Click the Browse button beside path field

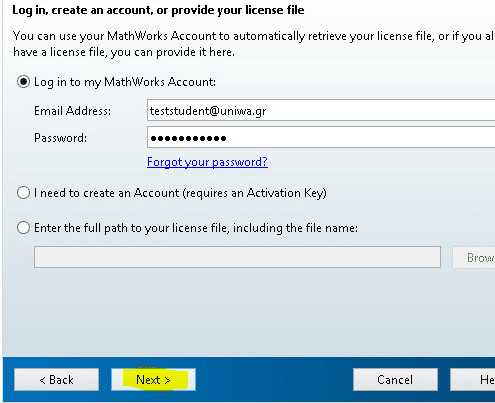pyautogui.click(x=474, y=257)
